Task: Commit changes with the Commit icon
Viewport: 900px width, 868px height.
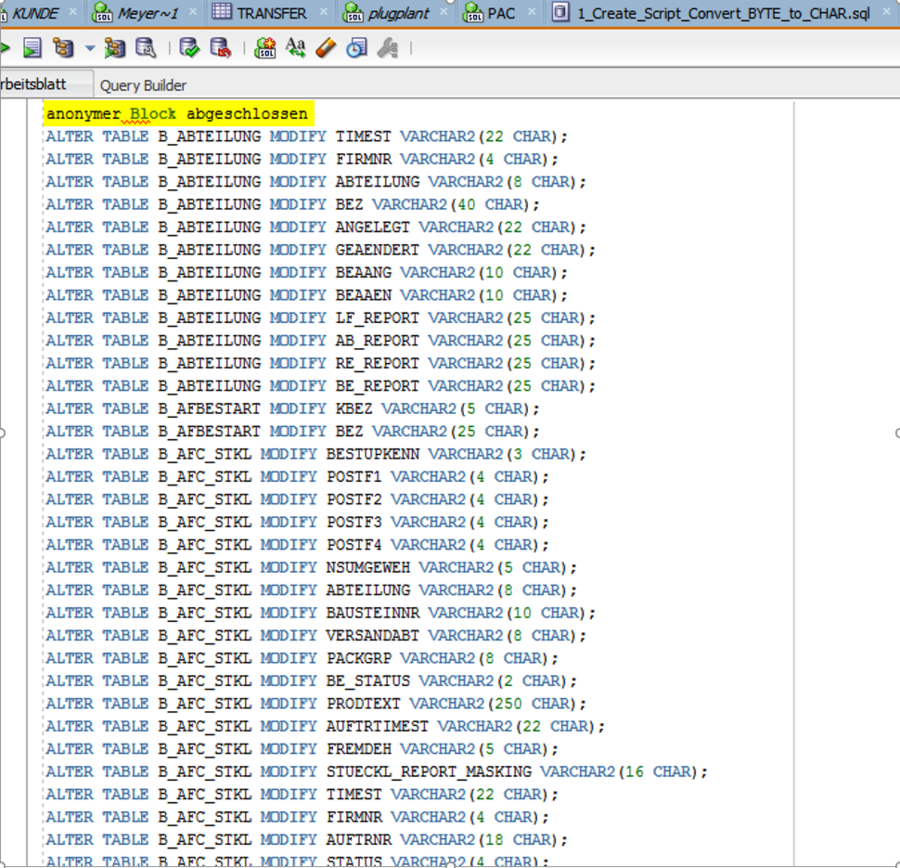Action: coord(190,48)
